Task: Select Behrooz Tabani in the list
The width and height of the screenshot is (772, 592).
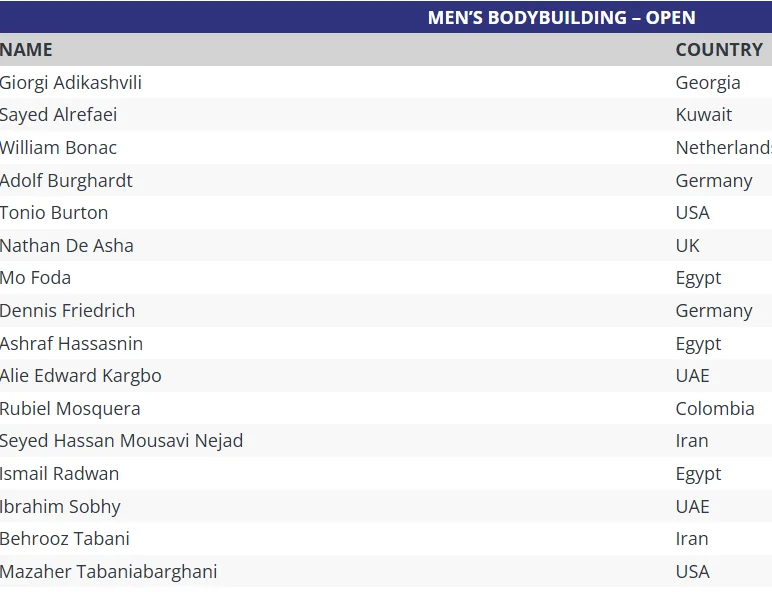Action: pos(65,539)
